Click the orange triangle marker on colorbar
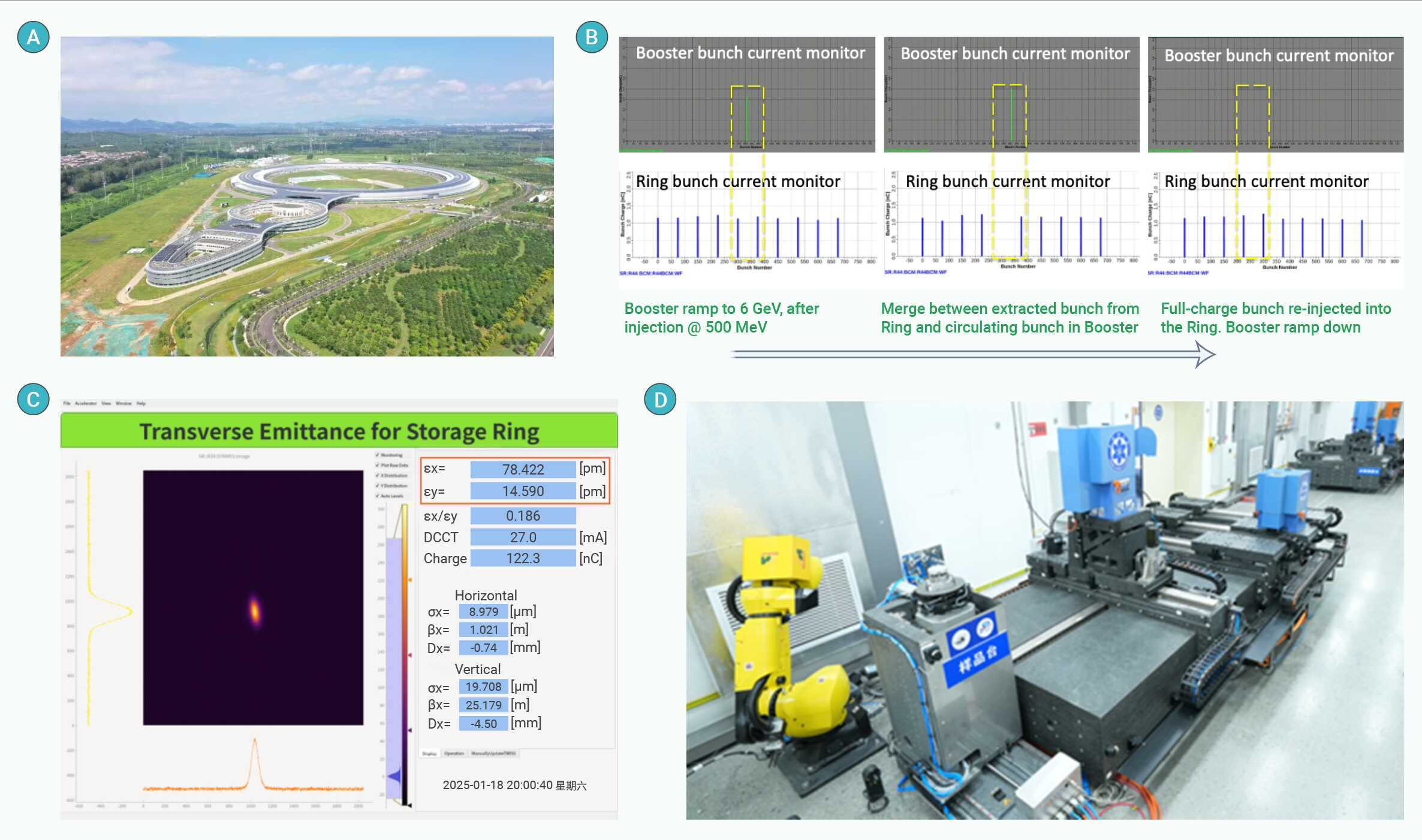The image size is (1422, 840). coord(410,580)
